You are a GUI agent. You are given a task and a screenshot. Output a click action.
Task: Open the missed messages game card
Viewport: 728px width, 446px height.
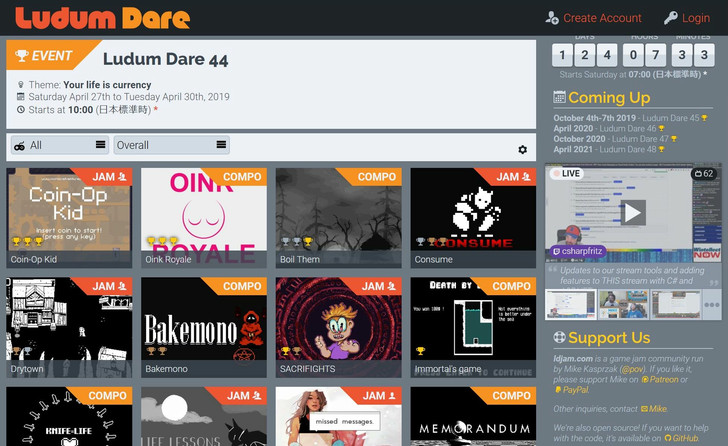point(338,416)
